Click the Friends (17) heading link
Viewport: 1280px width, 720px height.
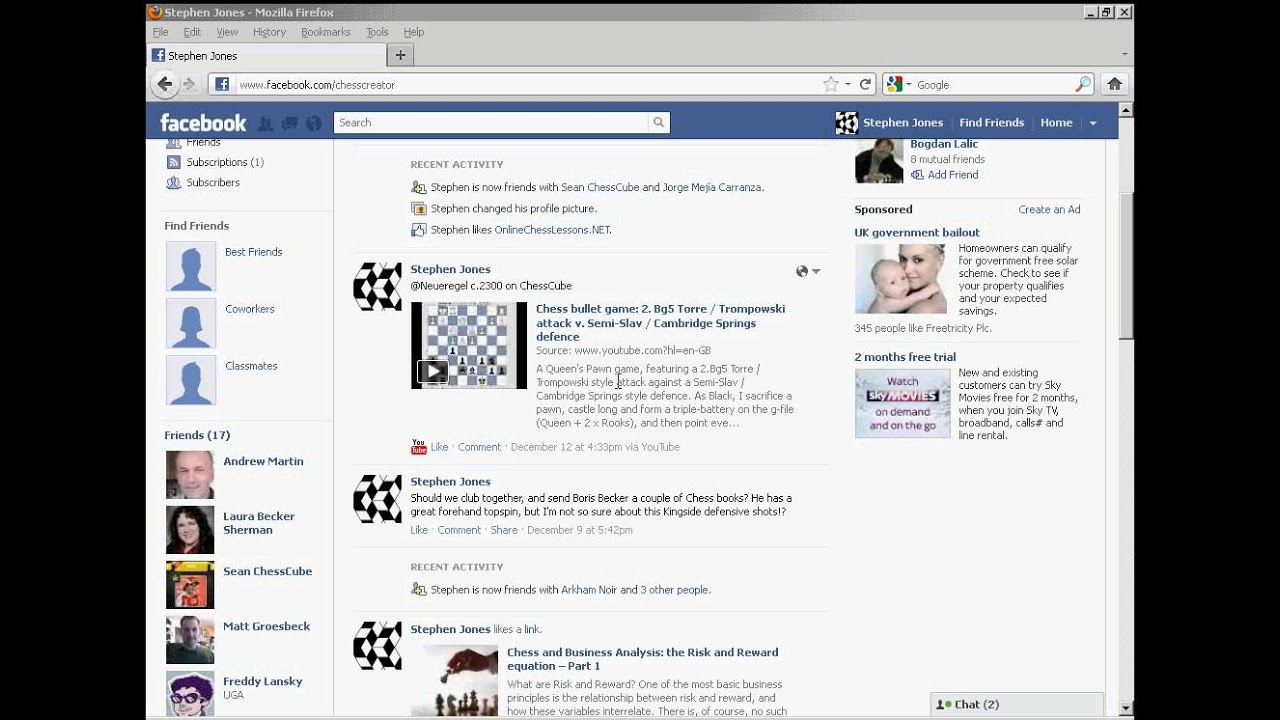197,435
